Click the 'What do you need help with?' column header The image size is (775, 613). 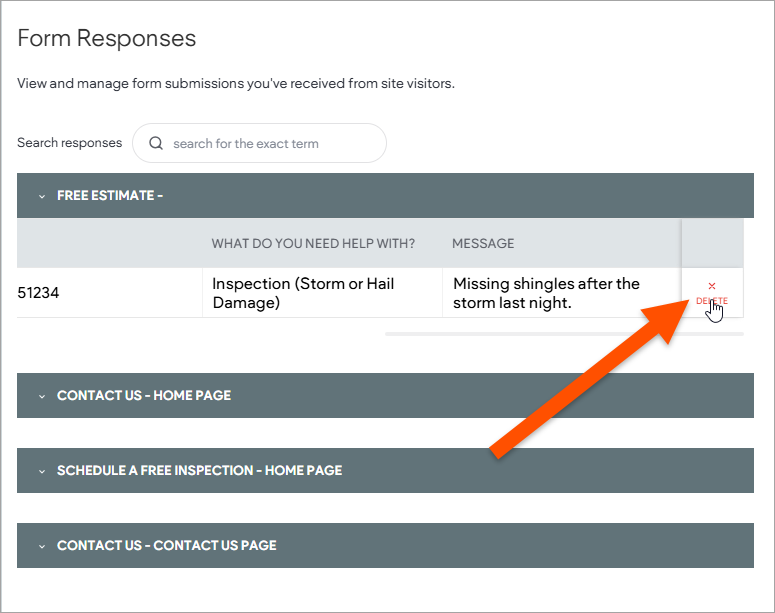tap(313, 243)
